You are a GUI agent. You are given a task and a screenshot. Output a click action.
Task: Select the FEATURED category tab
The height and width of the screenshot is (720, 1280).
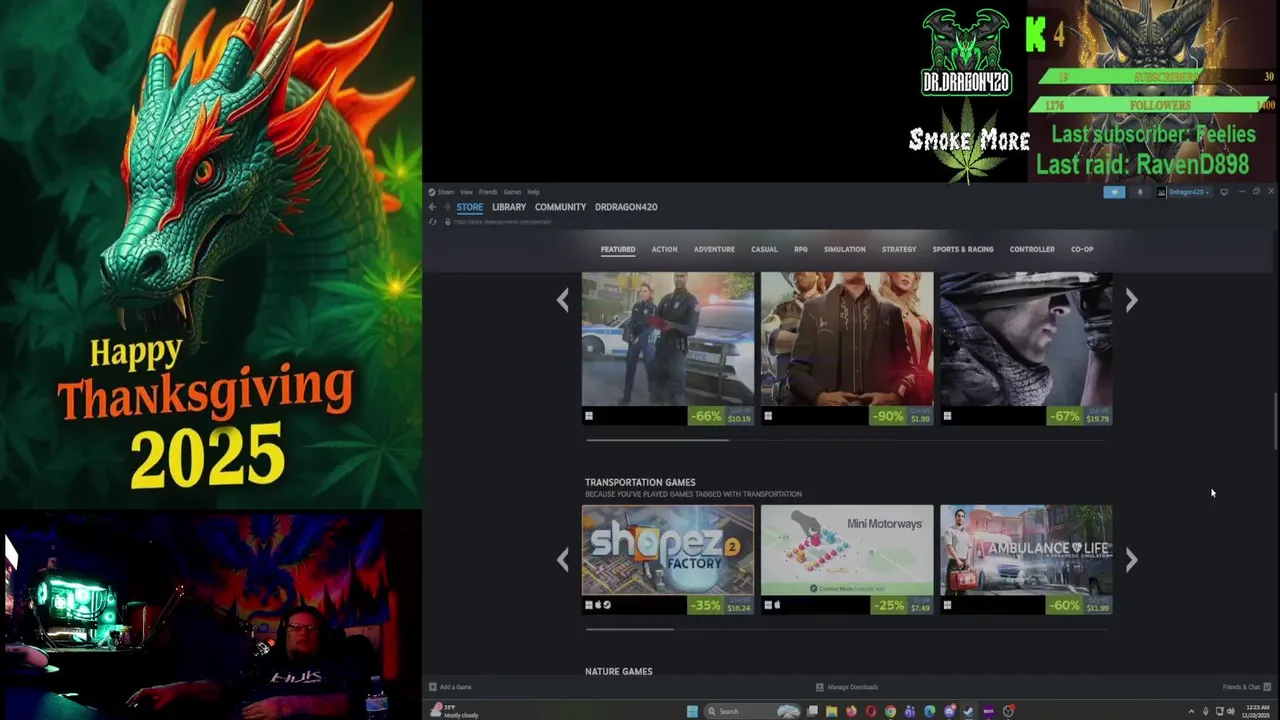tap(618, 249)
